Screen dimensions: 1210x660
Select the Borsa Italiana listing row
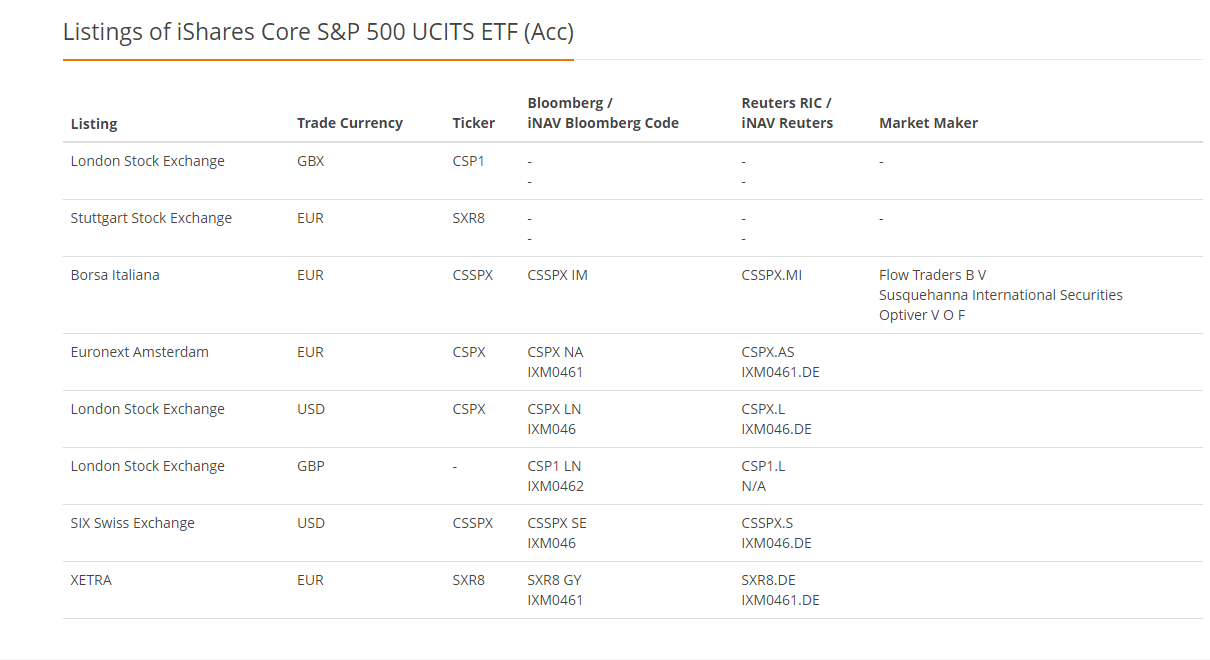[x=115, y=275]
